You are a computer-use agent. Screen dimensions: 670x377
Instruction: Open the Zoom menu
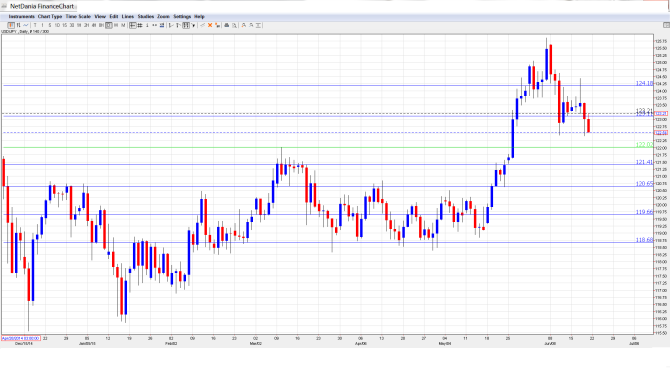click(163, 17)
